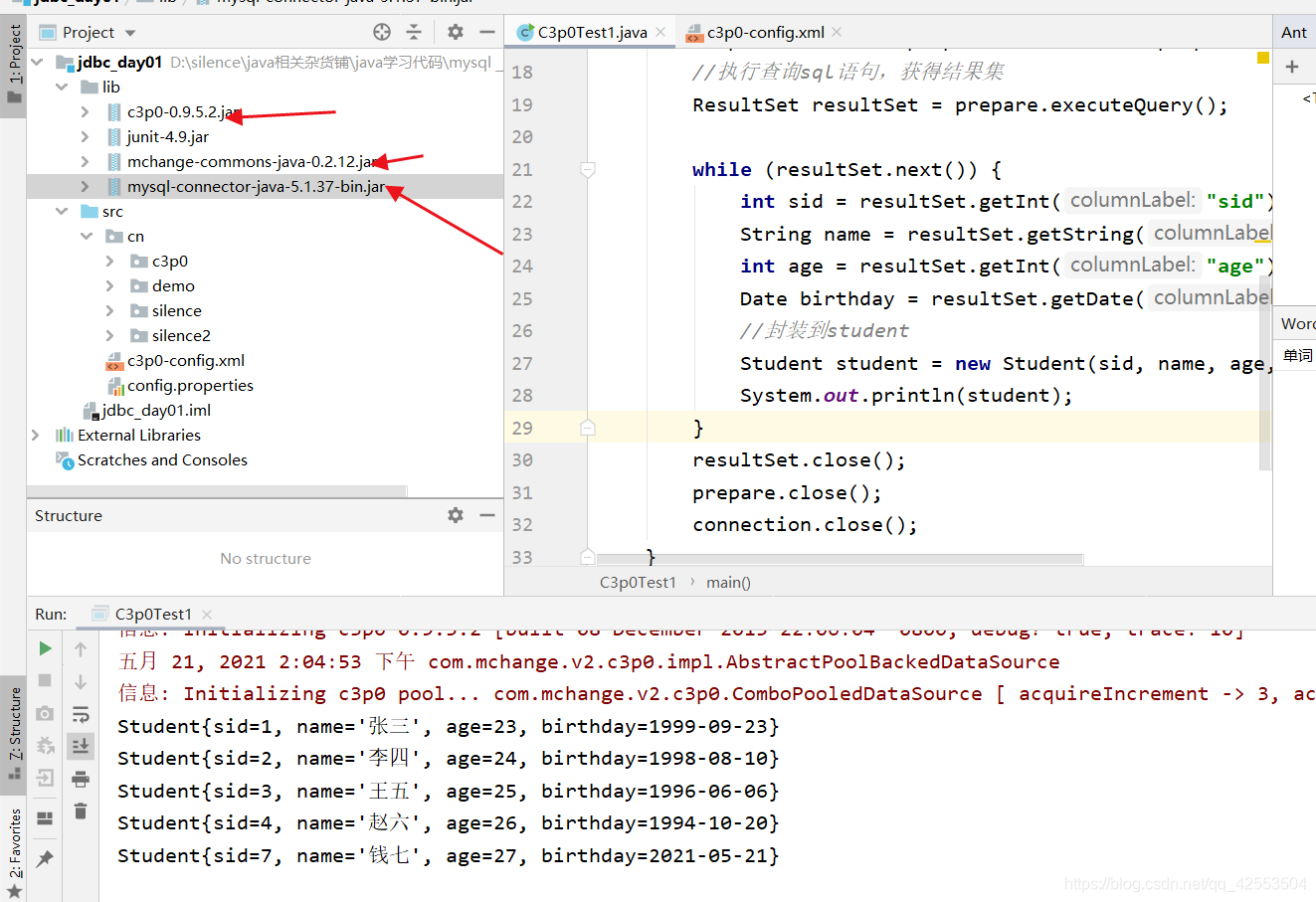Screen dimensions: 1316x902
Task: Click the Student sid=7 output line
Action: coord(448,855)
